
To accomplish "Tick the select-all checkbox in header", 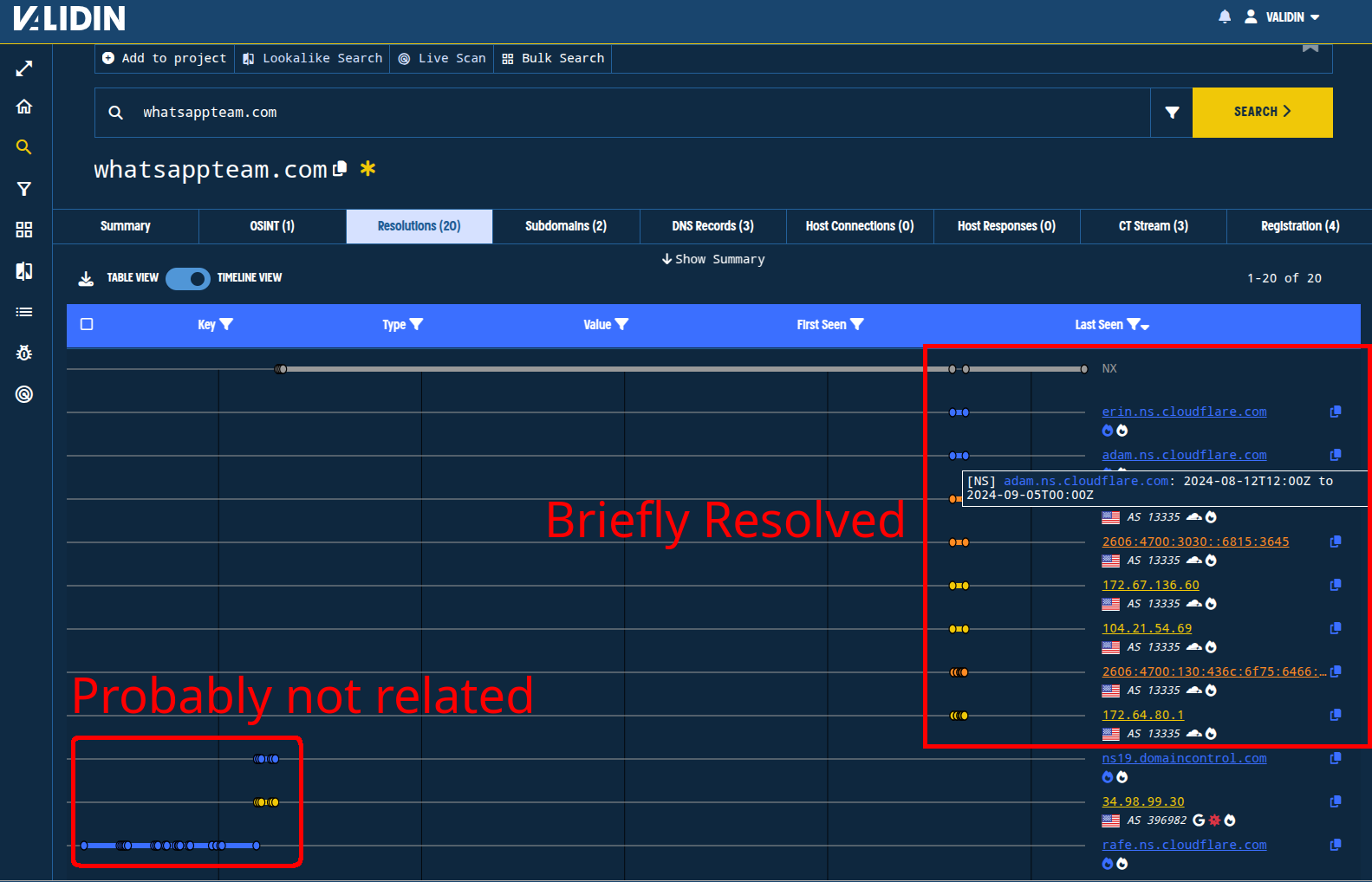I will [x=87, y=324].
